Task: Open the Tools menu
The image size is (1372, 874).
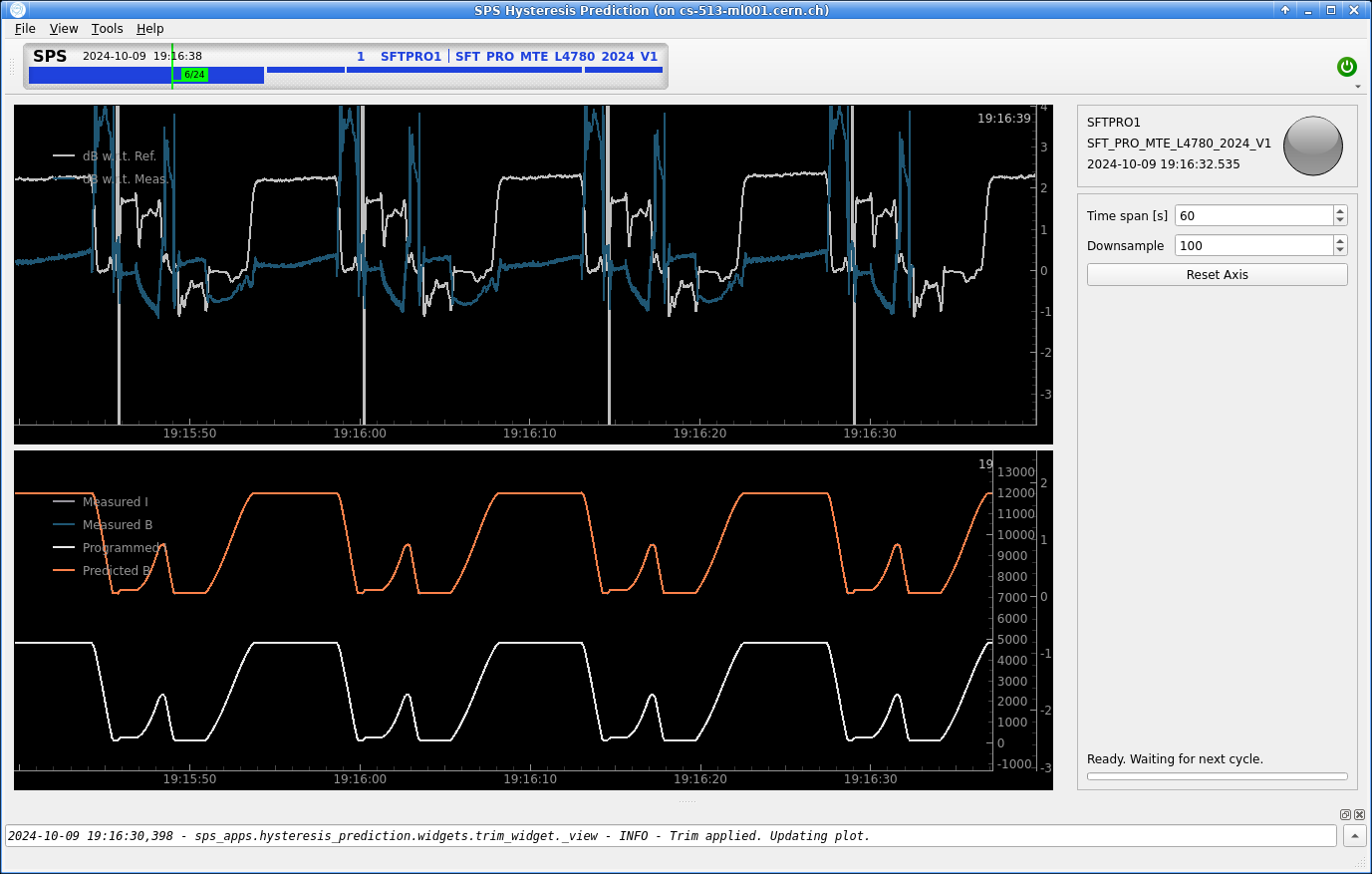Action: coord(107,29)
